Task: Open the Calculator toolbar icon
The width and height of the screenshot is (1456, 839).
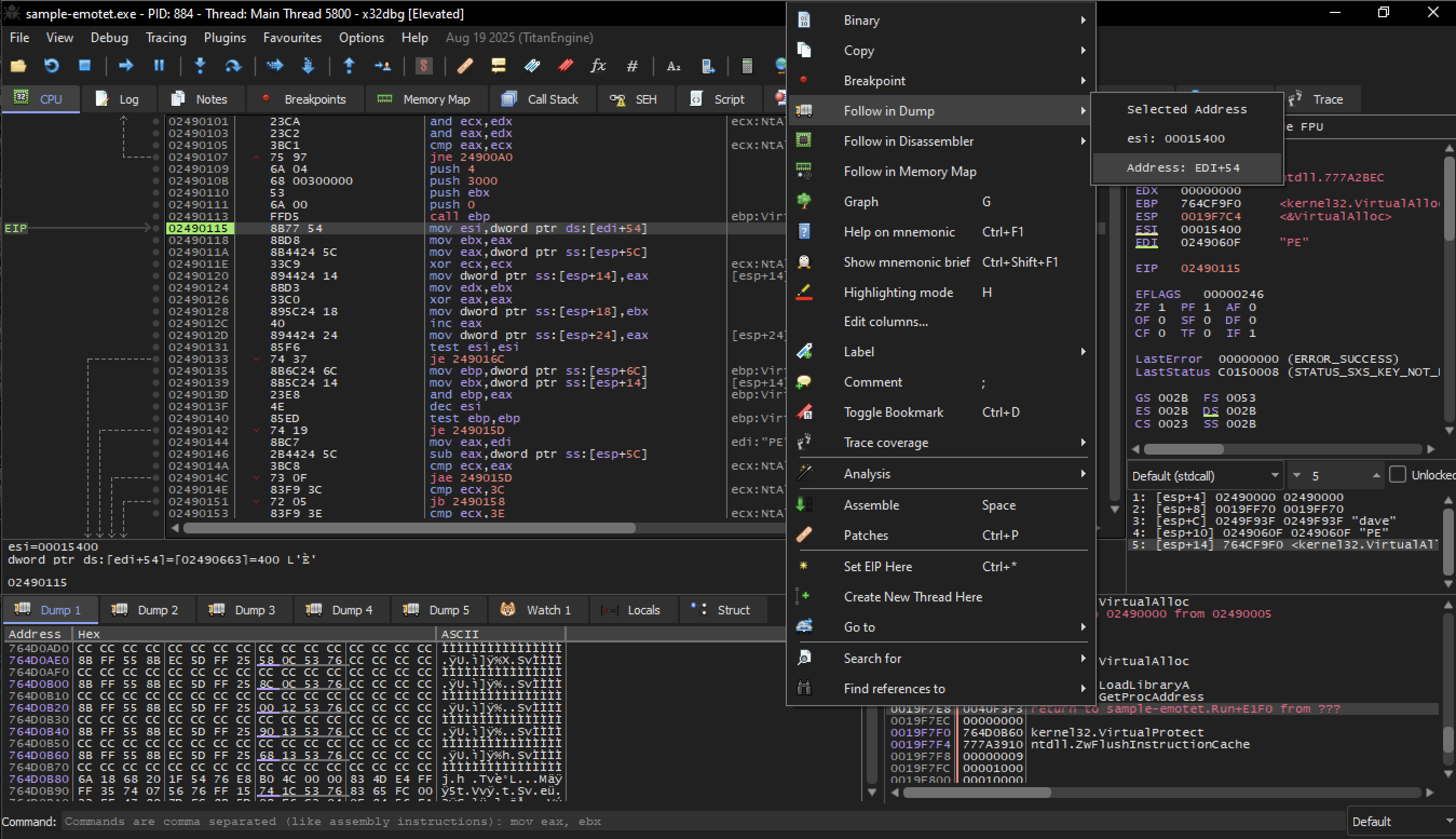Action: 747,66
